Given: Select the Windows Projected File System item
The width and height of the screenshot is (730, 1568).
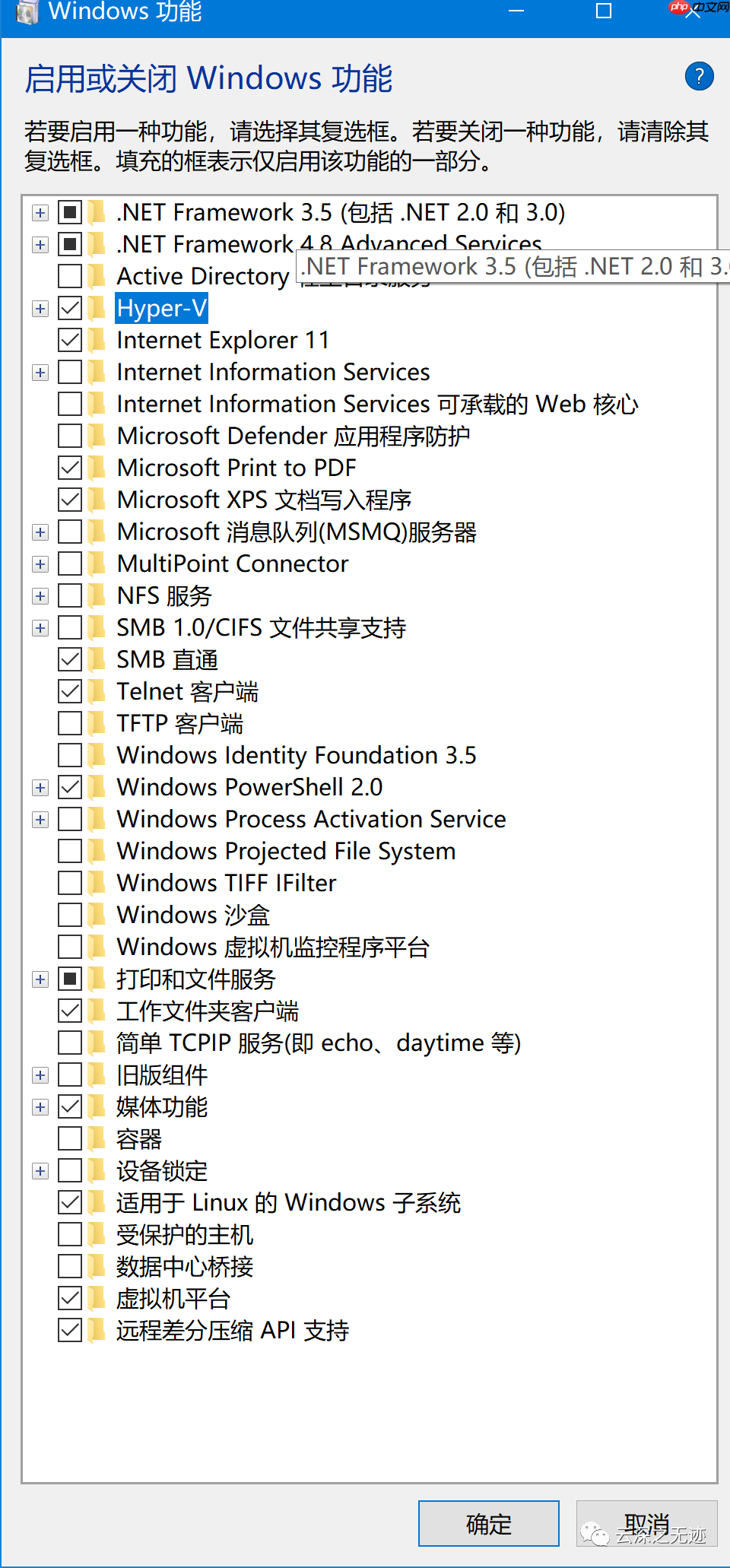Looking at the screenshot, I should point(286,851).
